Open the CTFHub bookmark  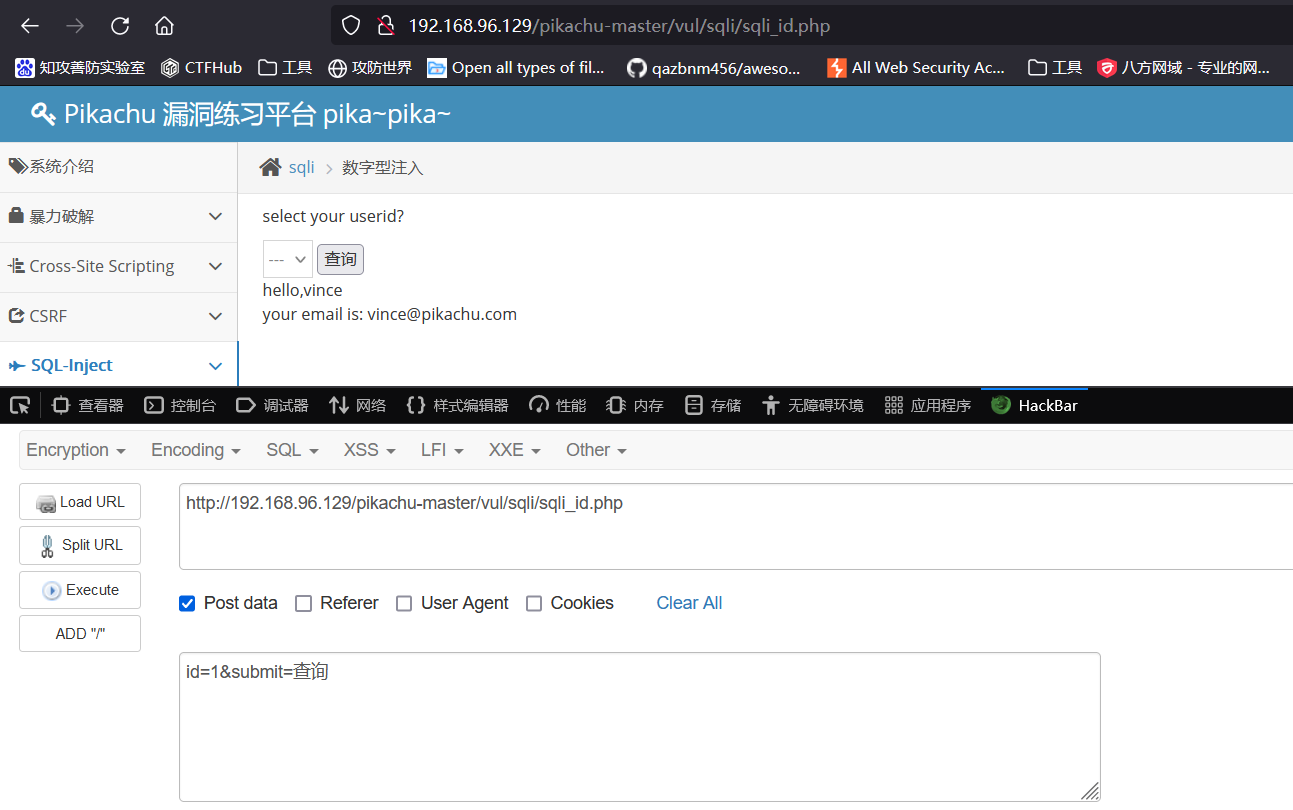201,68
